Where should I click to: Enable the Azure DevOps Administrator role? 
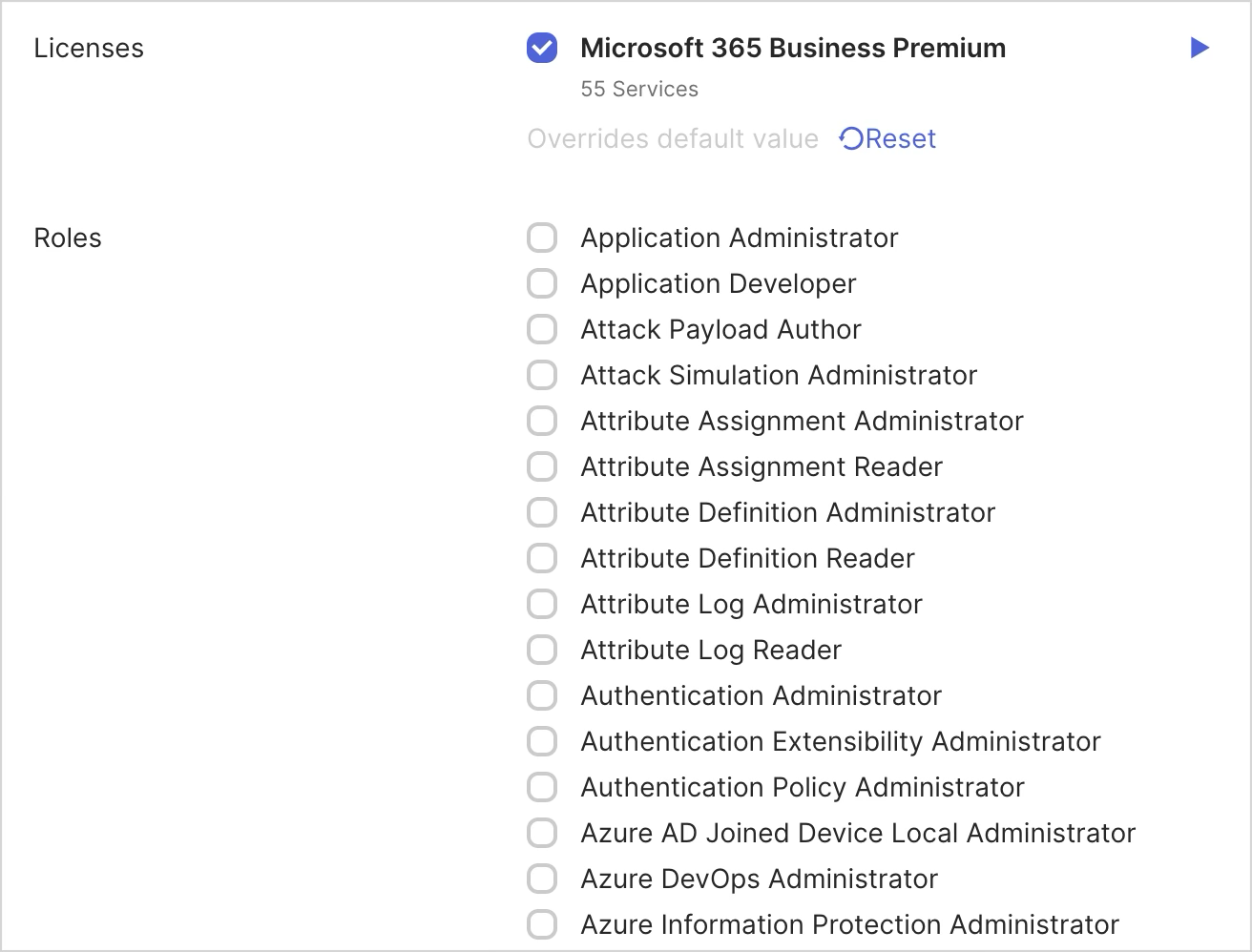(542, 879)
